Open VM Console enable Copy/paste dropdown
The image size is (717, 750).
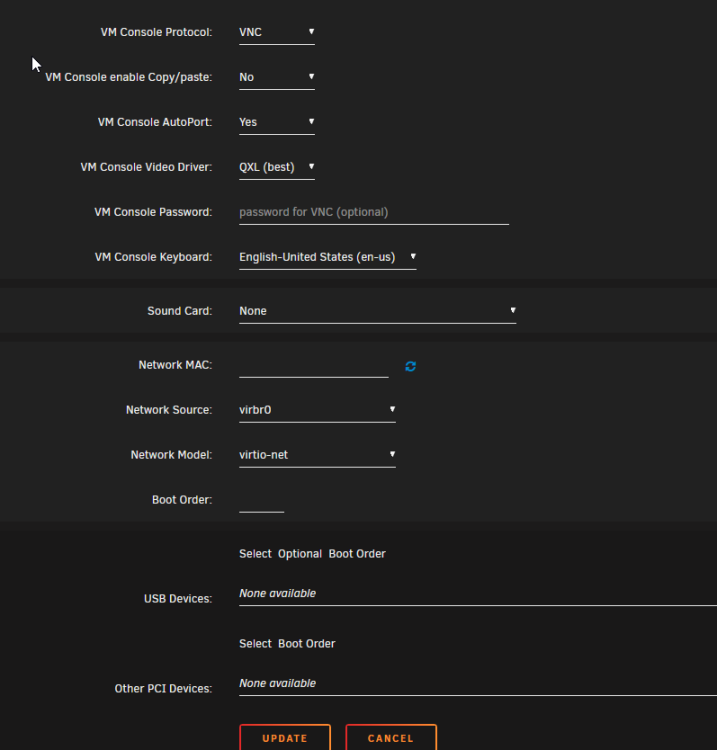tap(277, 77)
